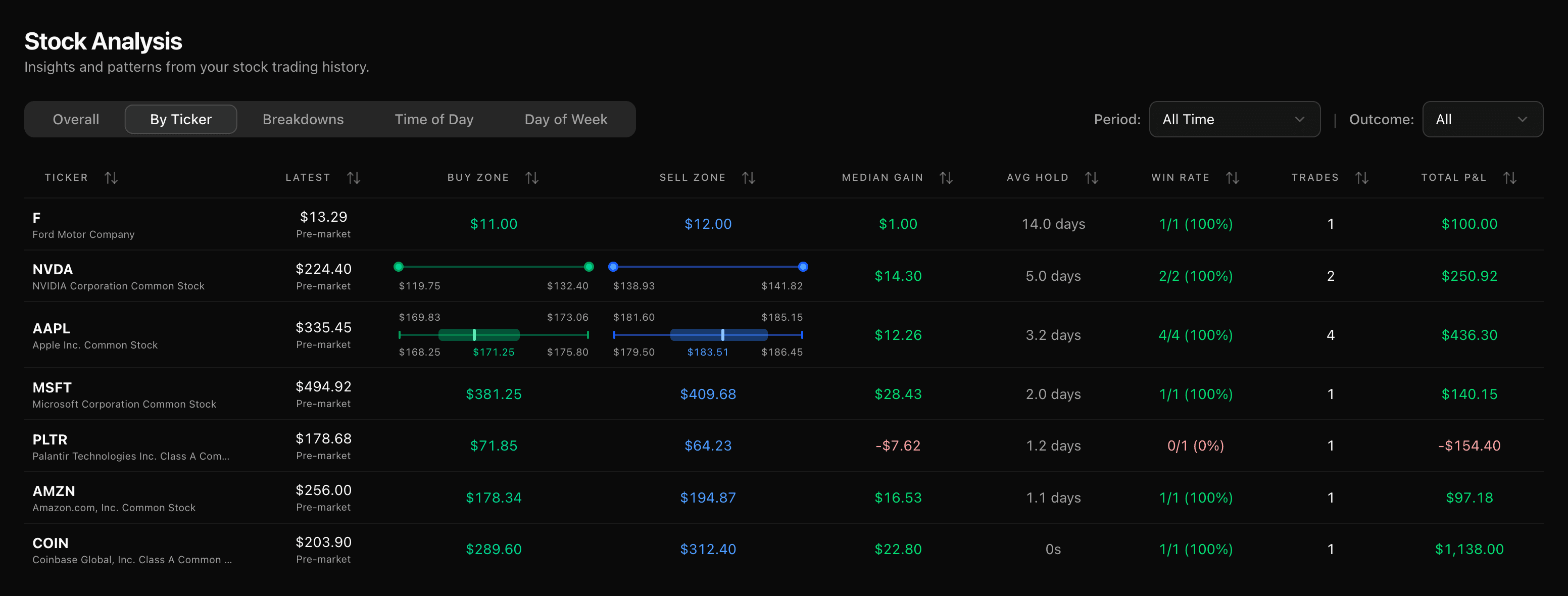Image resolution: width=1568 pixels, height=596 pixels.
Task: Click NVDA latest price $224.40
Action: pyautogui.click(x=323, y=269)
